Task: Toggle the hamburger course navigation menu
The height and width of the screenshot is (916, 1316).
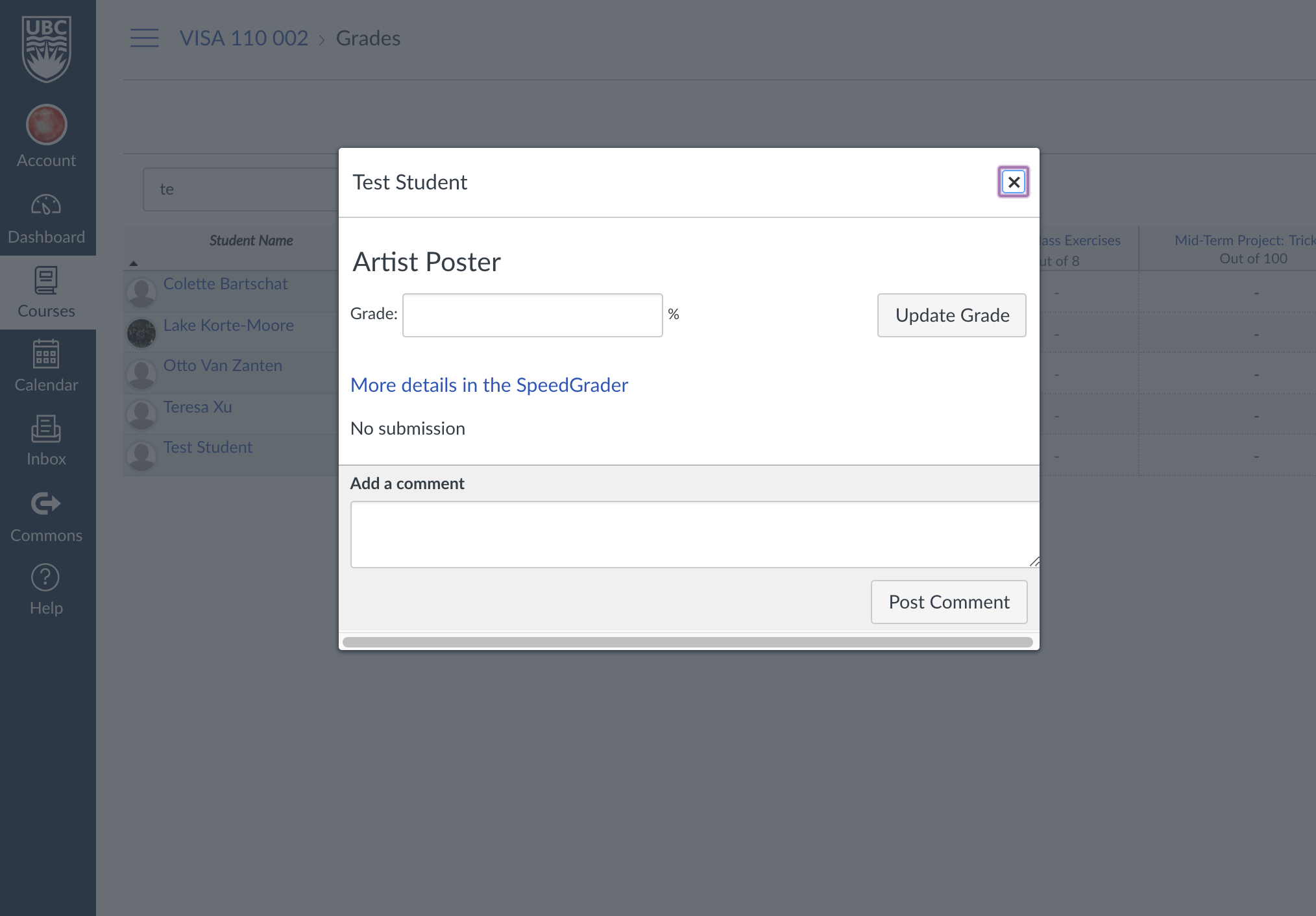Action: click(144, 38)
